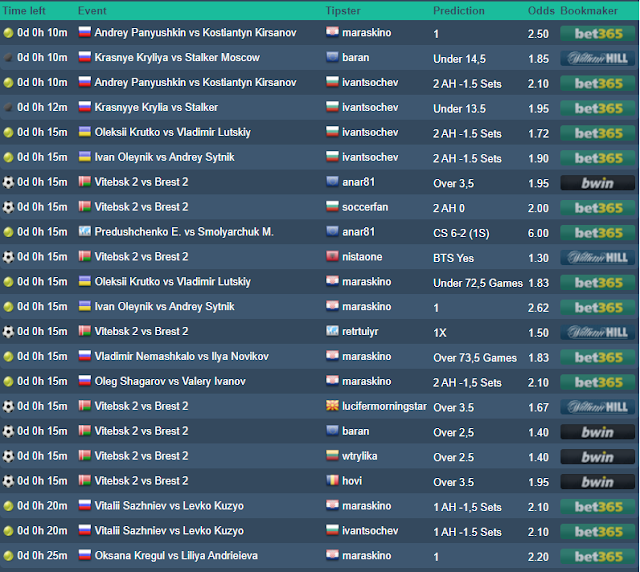The image size is (640, 572).
Task: Click the Russian flag before Vladimir Nemashkalo vs Ilya Novikov
Action: tap(85, 356)
